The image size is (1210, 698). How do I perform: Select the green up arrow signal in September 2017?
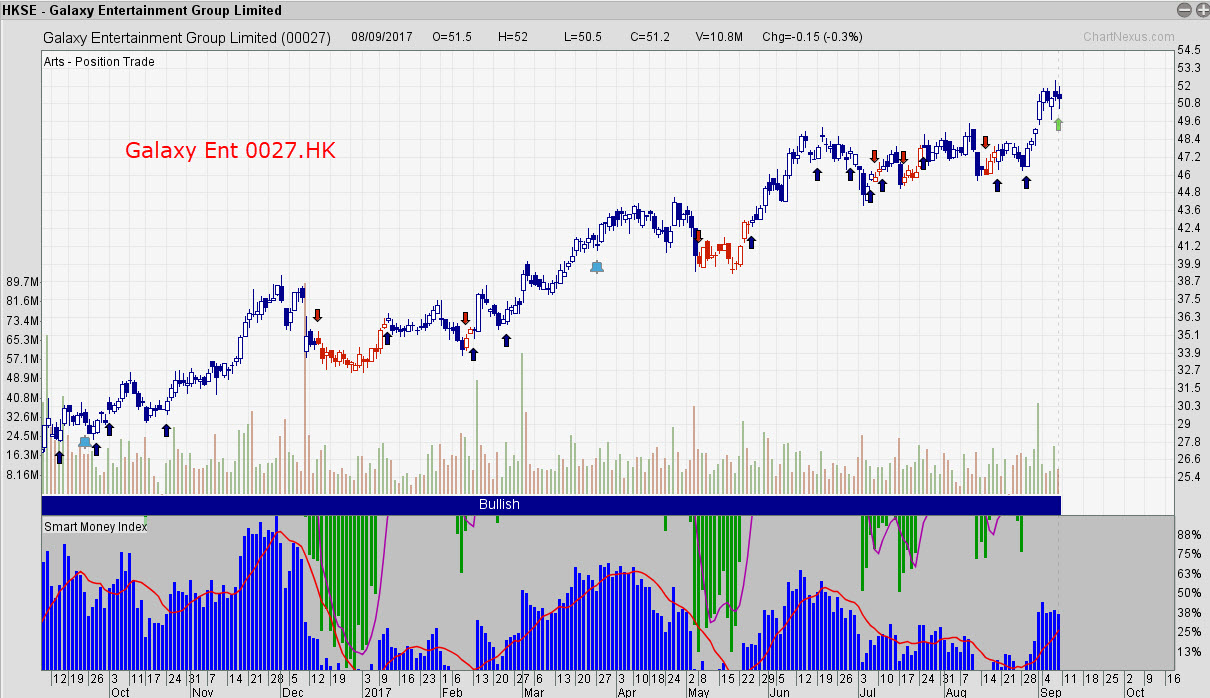1058,124
